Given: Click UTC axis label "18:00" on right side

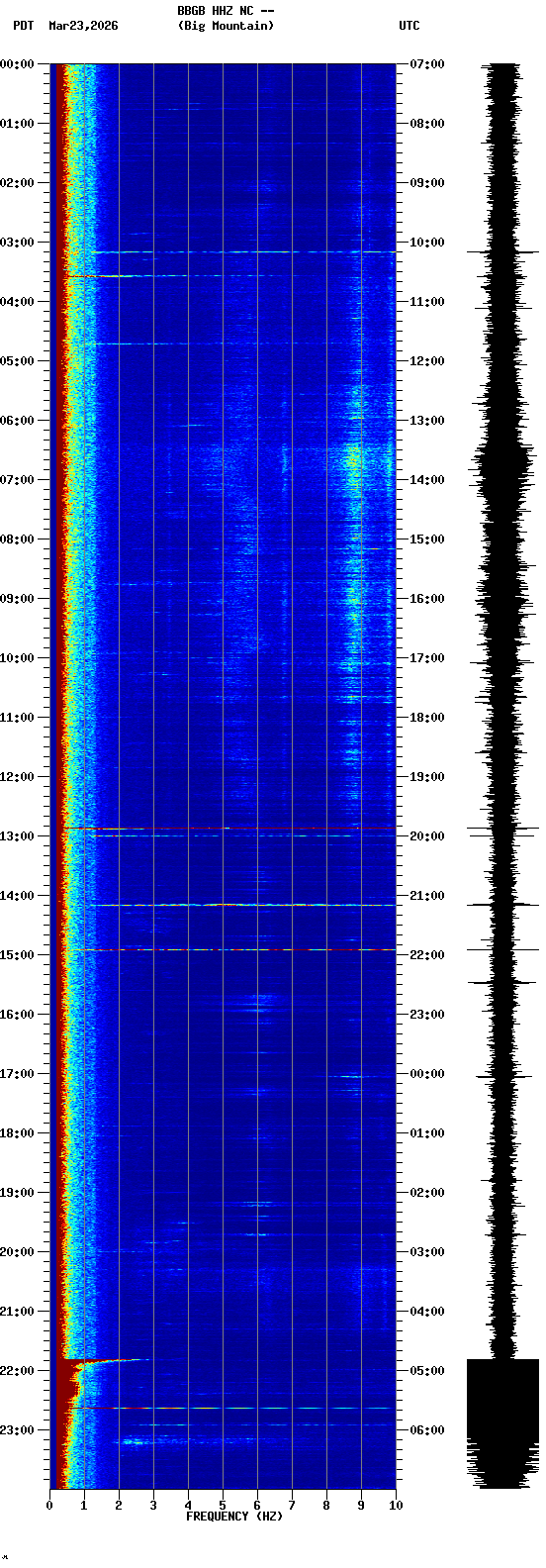Looking at the screenshot, I should 427,718.
